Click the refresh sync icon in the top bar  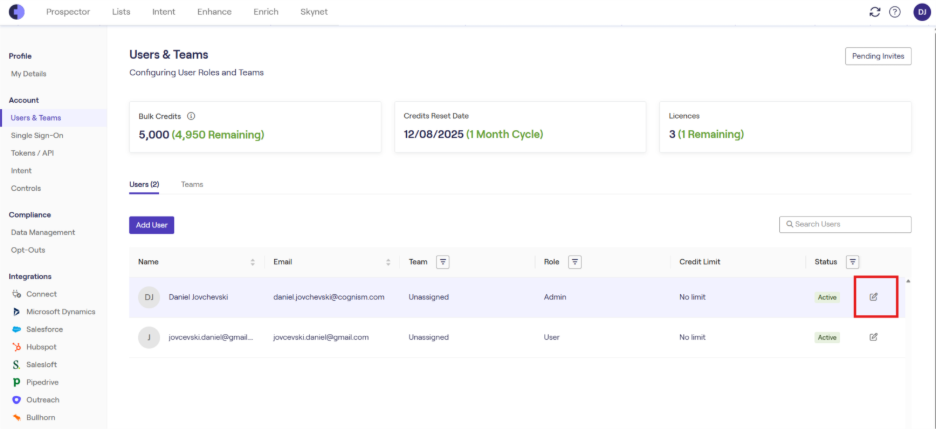pos(875,12)
